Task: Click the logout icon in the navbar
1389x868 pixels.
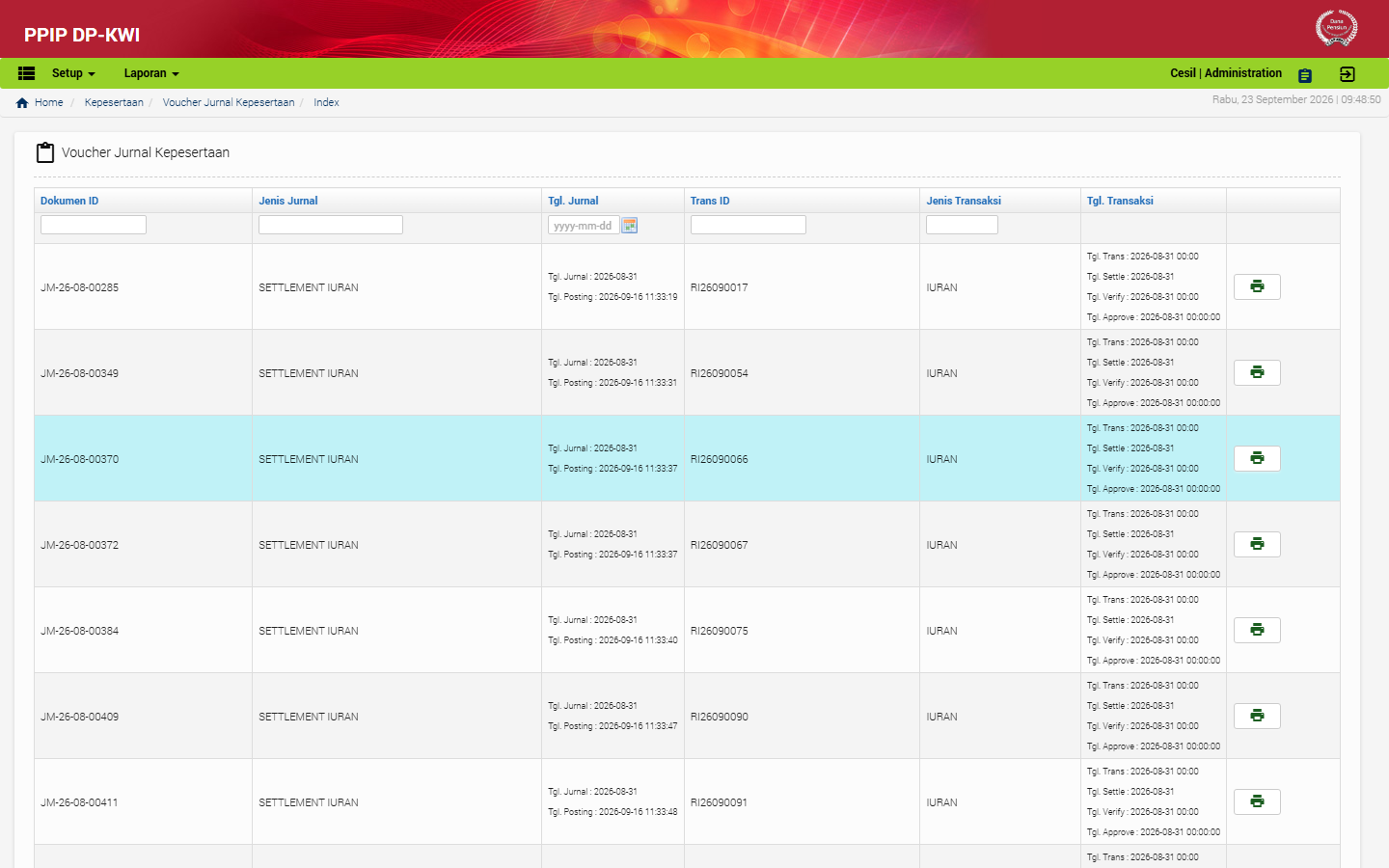Action: coord(1348,74)
